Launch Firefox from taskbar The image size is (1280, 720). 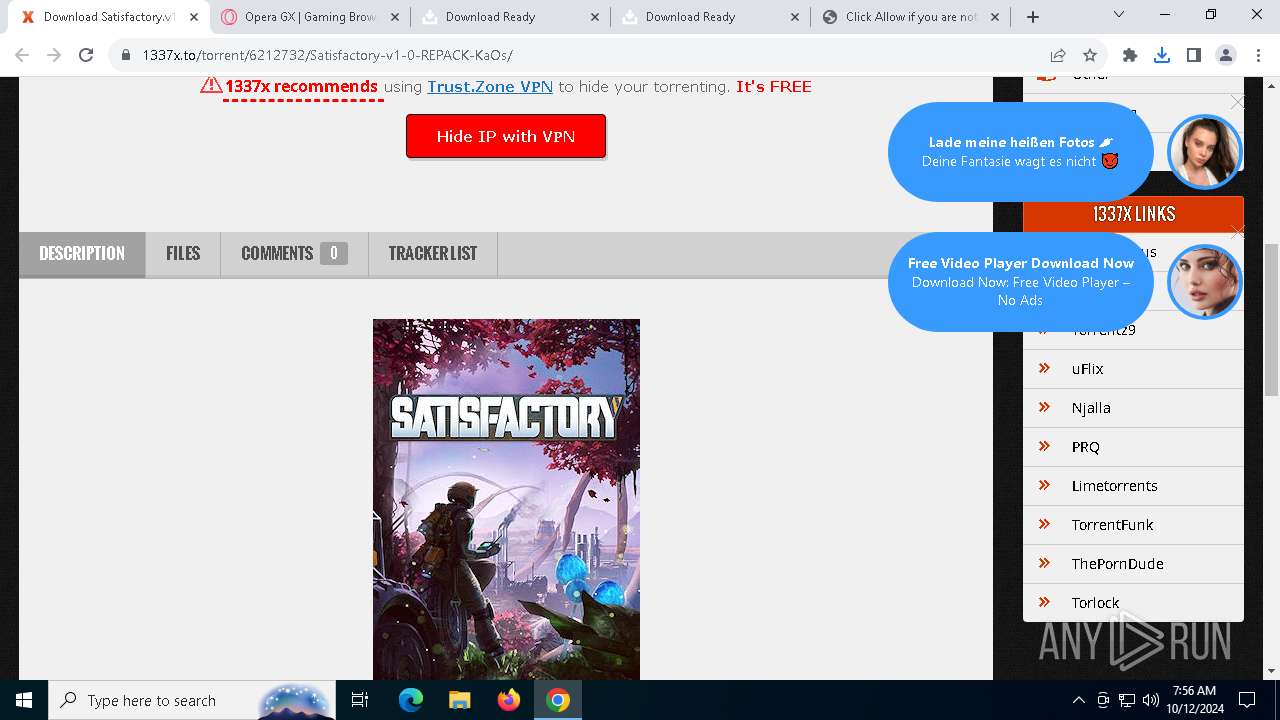point(509,700)
